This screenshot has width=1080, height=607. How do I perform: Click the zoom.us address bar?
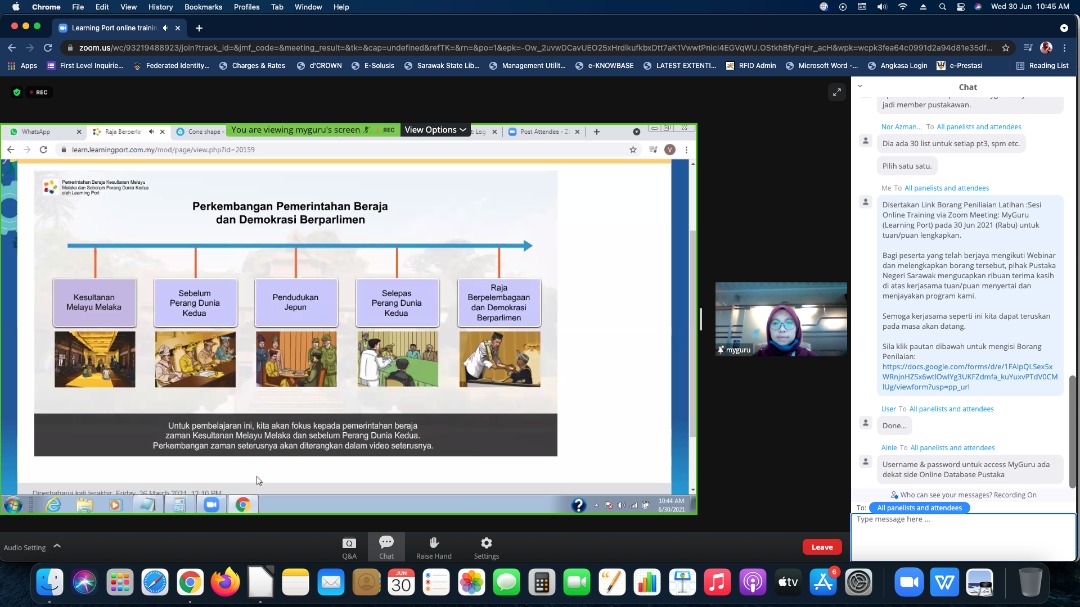point(535,48)
